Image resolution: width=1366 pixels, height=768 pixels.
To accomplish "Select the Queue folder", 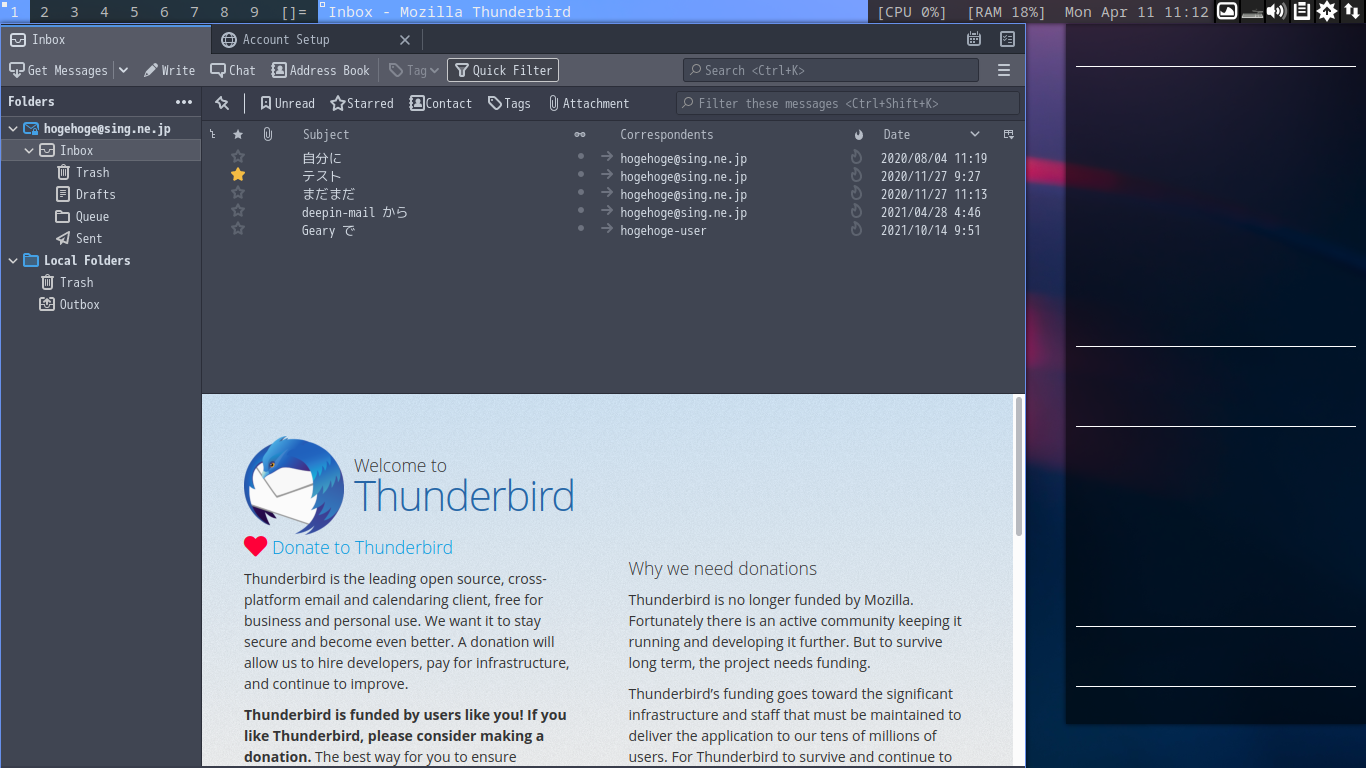I will point(83,216).
